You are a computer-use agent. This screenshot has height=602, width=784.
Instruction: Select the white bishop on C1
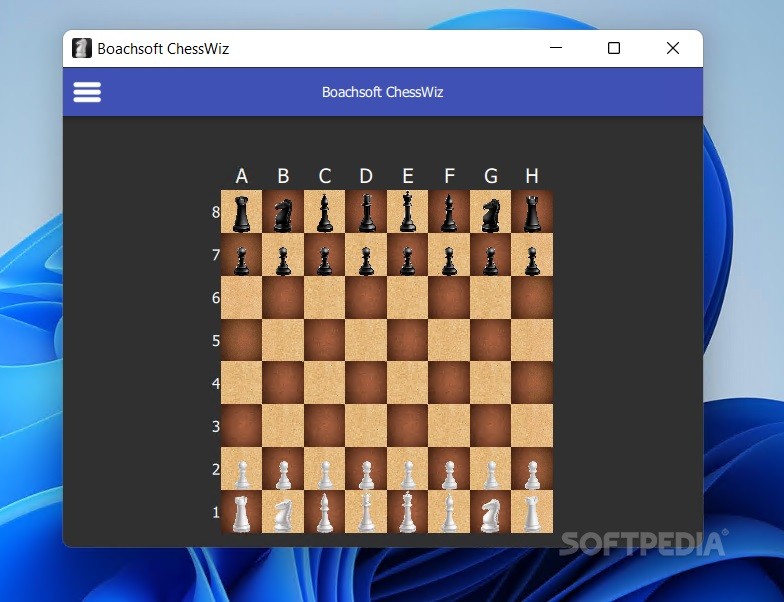[x=324, y=512]
